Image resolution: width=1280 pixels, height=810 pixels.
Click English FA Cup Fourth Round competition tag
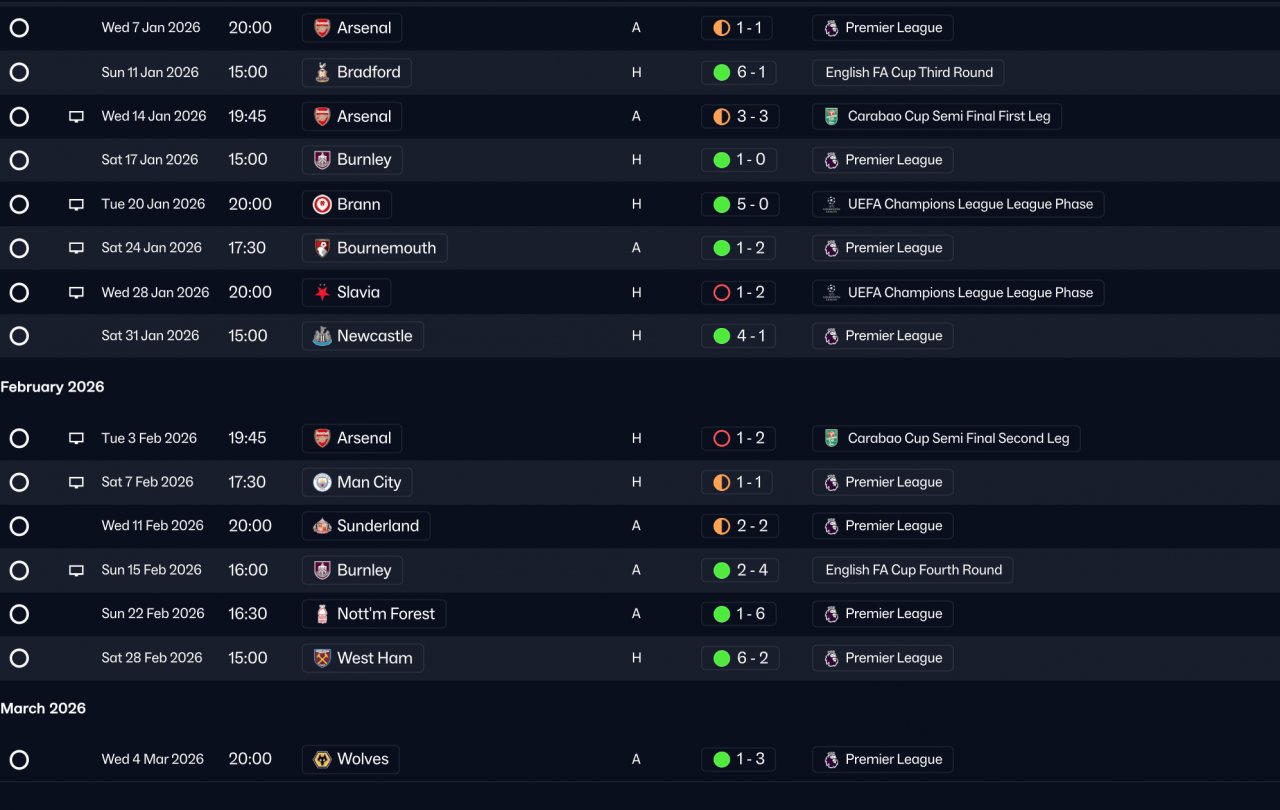(x=913, y=570)
